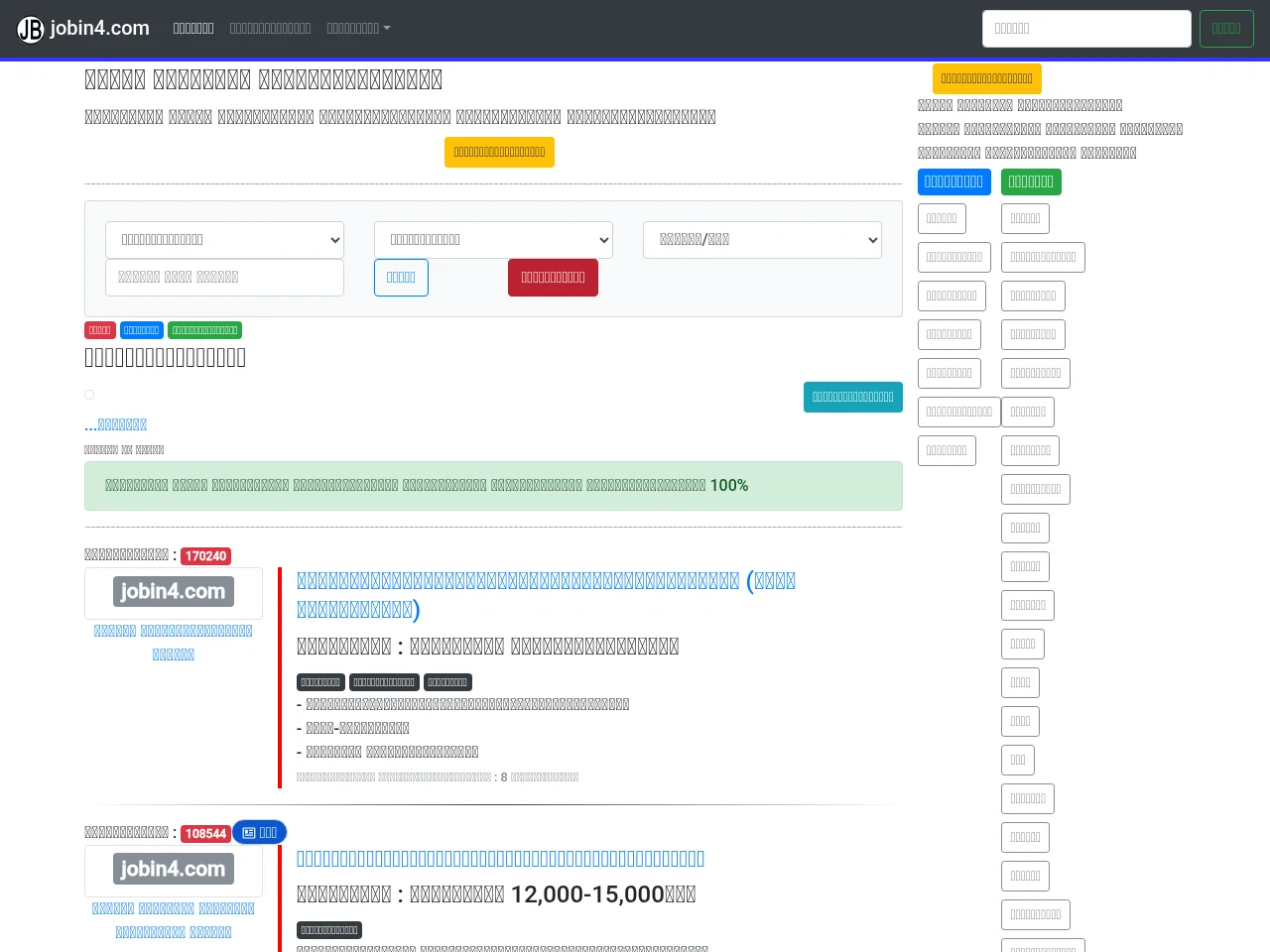Select the blue filled tab in the sidebar

point(954,181)
